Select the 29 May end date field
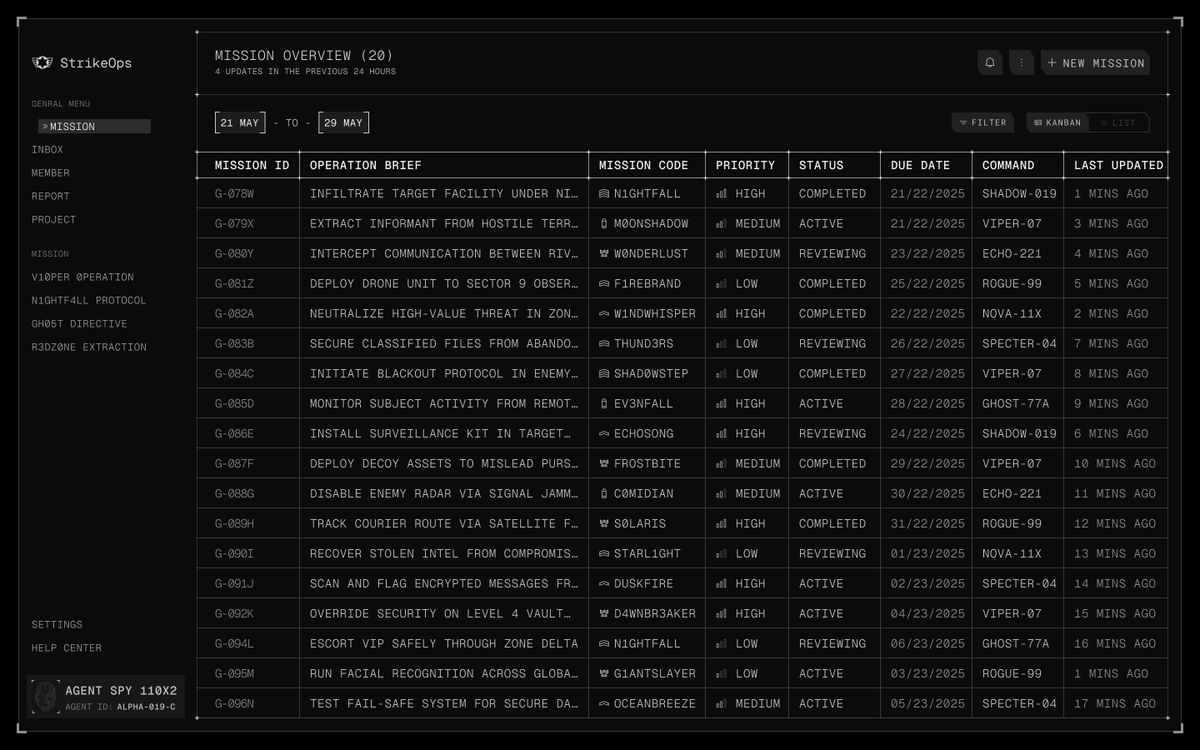Viewport: 1200px width, 750px height. [x=343, y=123]
